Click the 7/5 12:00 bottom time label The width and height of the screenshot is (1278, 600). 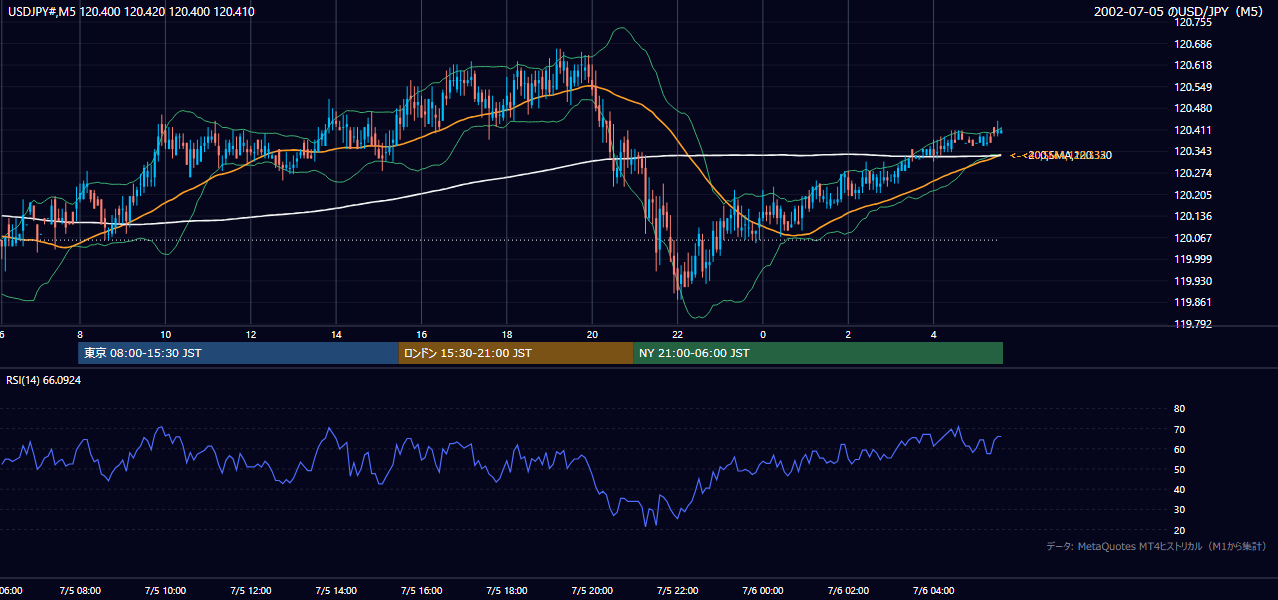click(250, 591)
